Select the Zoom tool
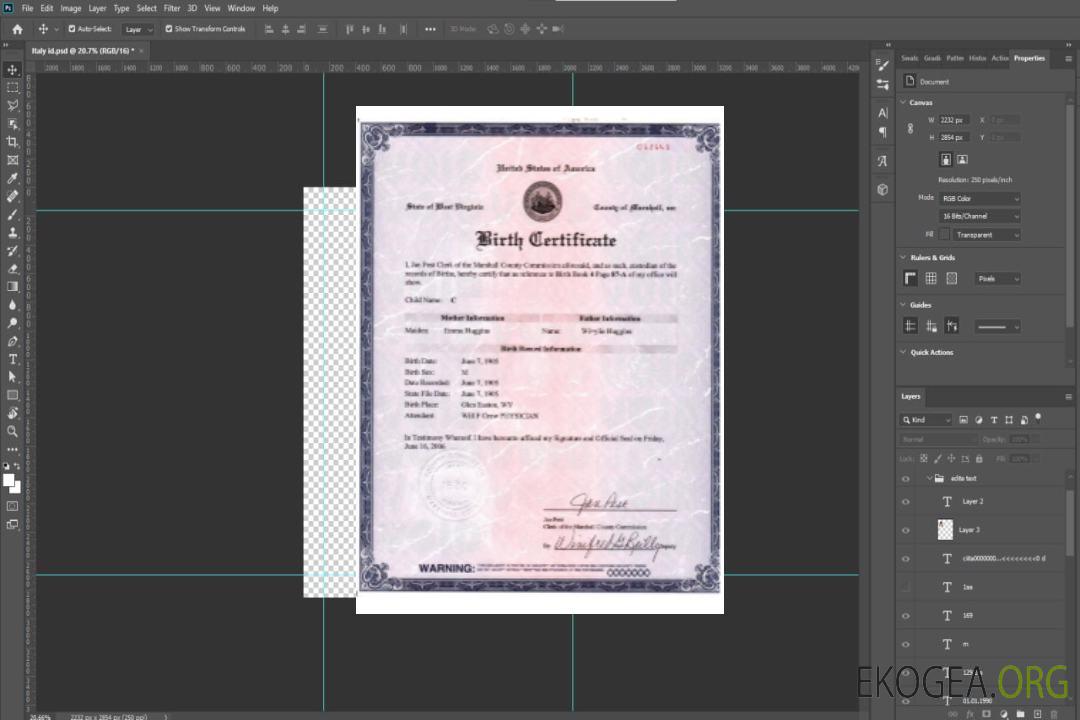 [12, 431]
